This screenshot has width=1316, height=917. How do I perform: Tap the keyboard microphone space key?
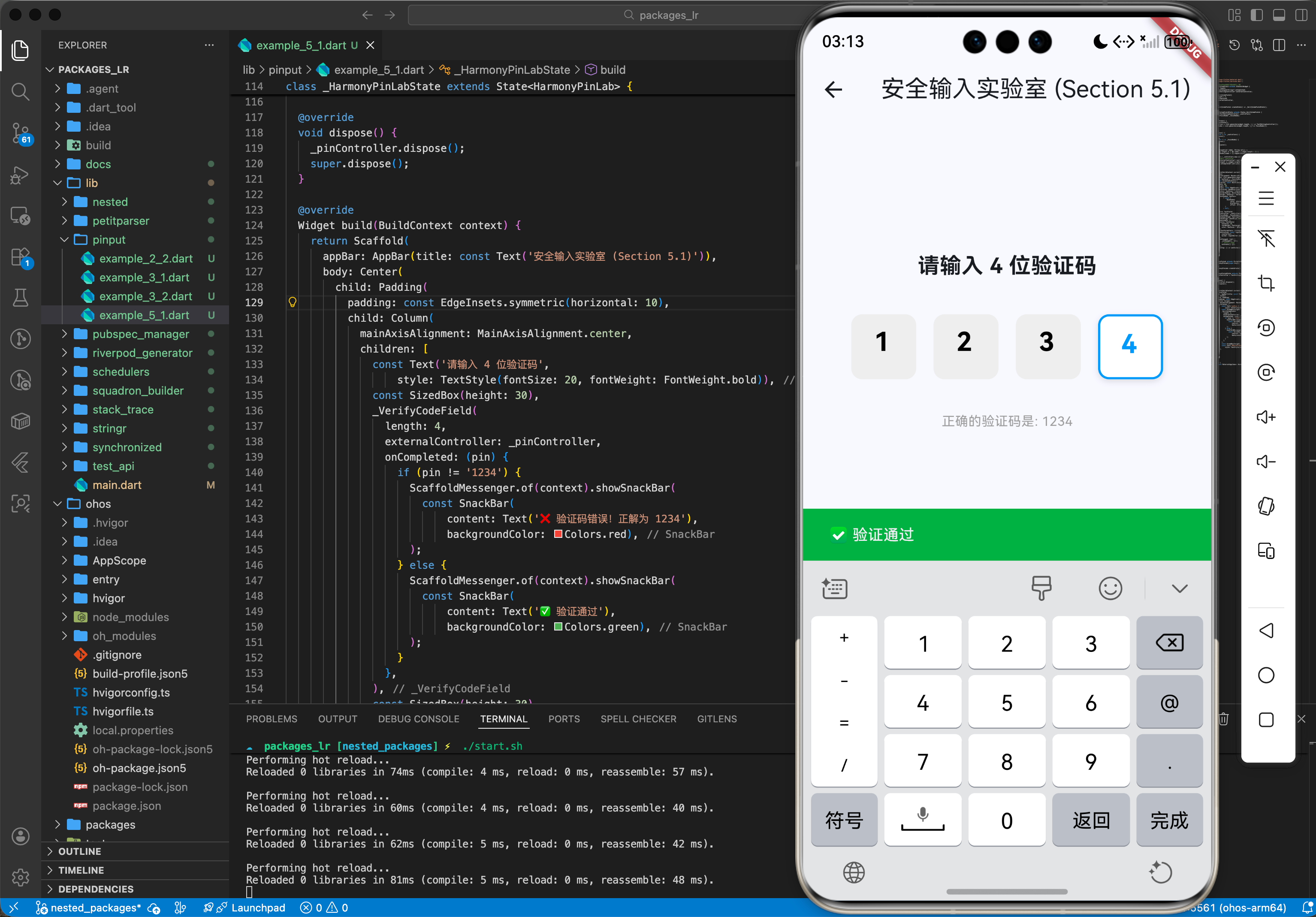click(922, 820)
